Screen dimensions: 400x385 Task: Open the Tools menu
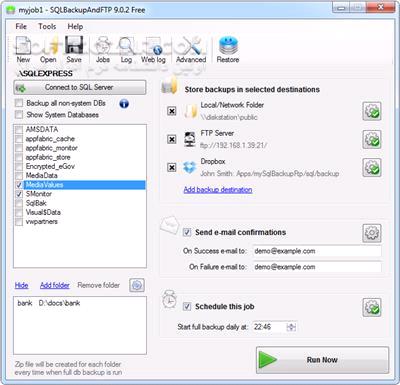[x=47, y=26]
